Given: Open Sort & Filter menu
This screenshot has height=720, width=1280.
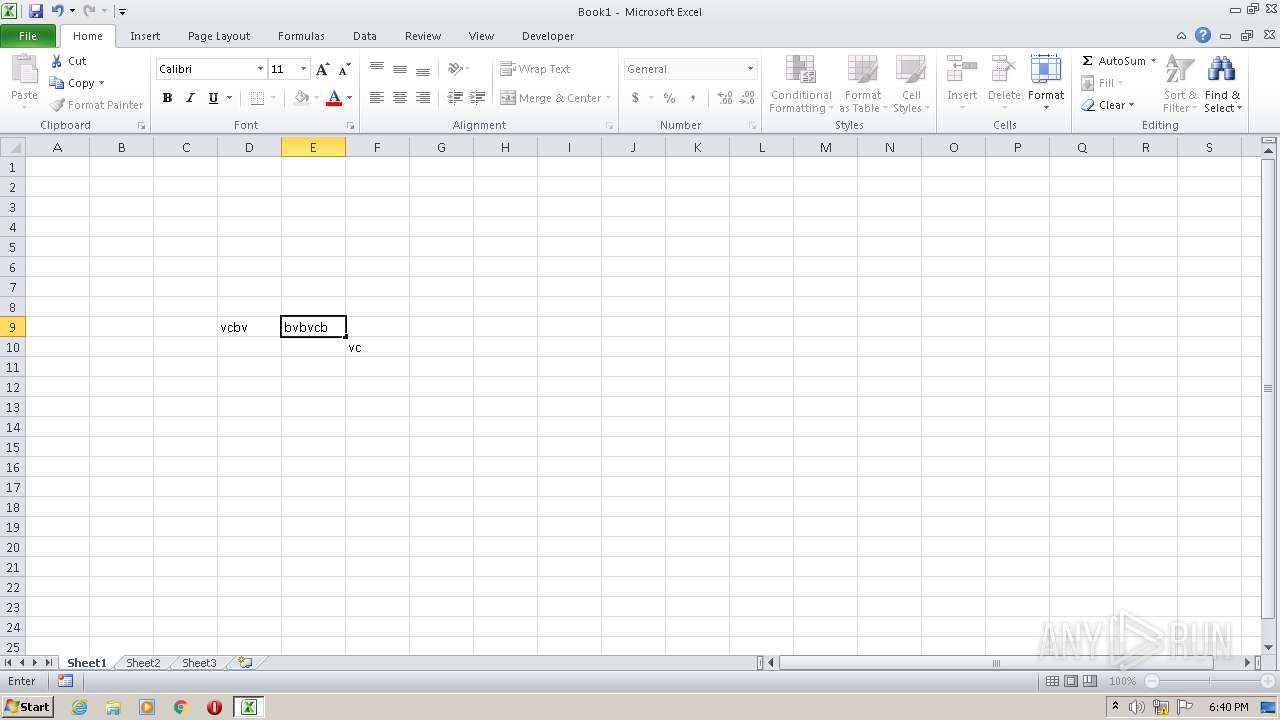Looking at the screenshot, I should pyautogui.click(x=1180, y=84).
